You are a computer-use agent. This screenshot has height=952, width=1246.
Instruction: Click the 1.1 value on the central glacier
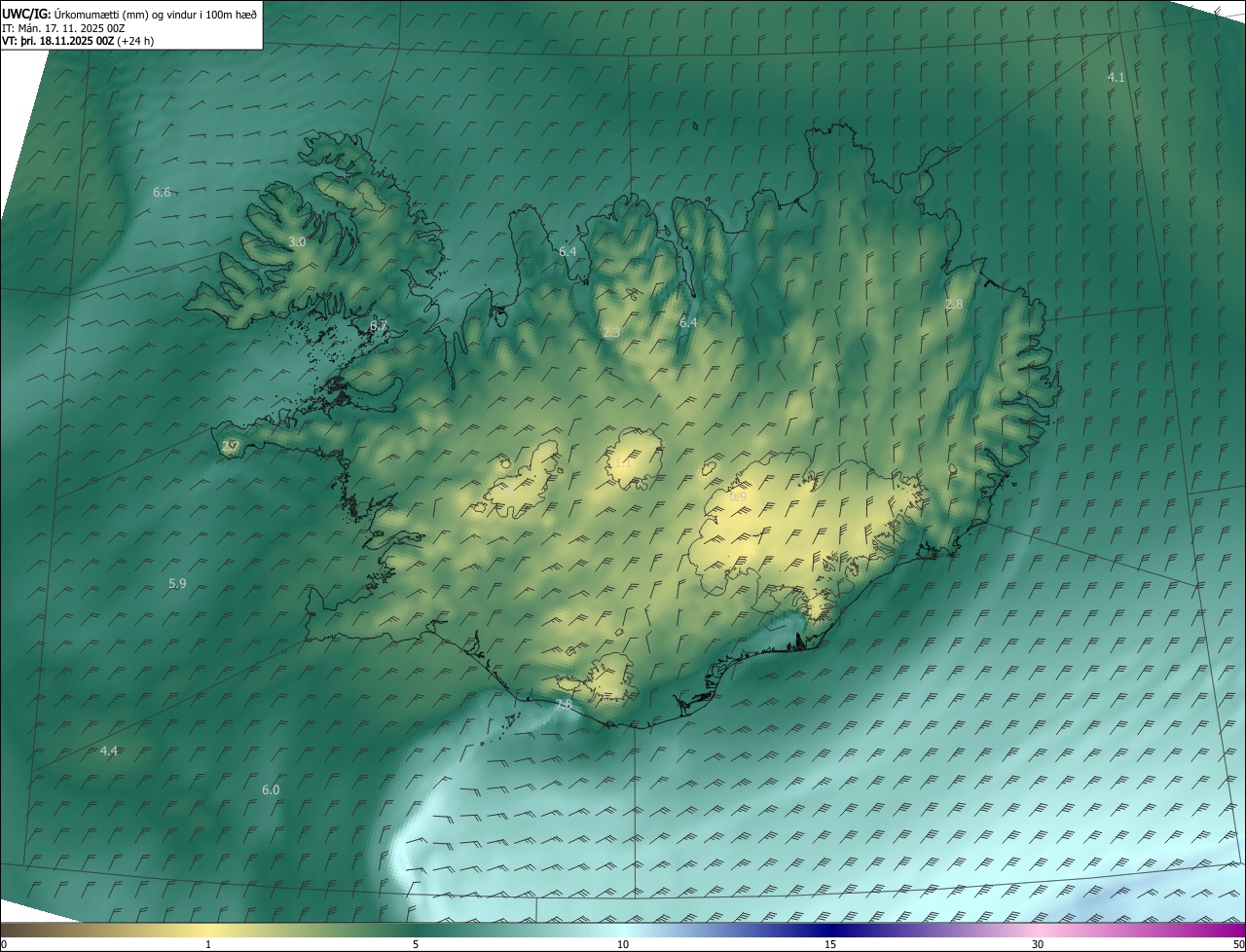623,463
